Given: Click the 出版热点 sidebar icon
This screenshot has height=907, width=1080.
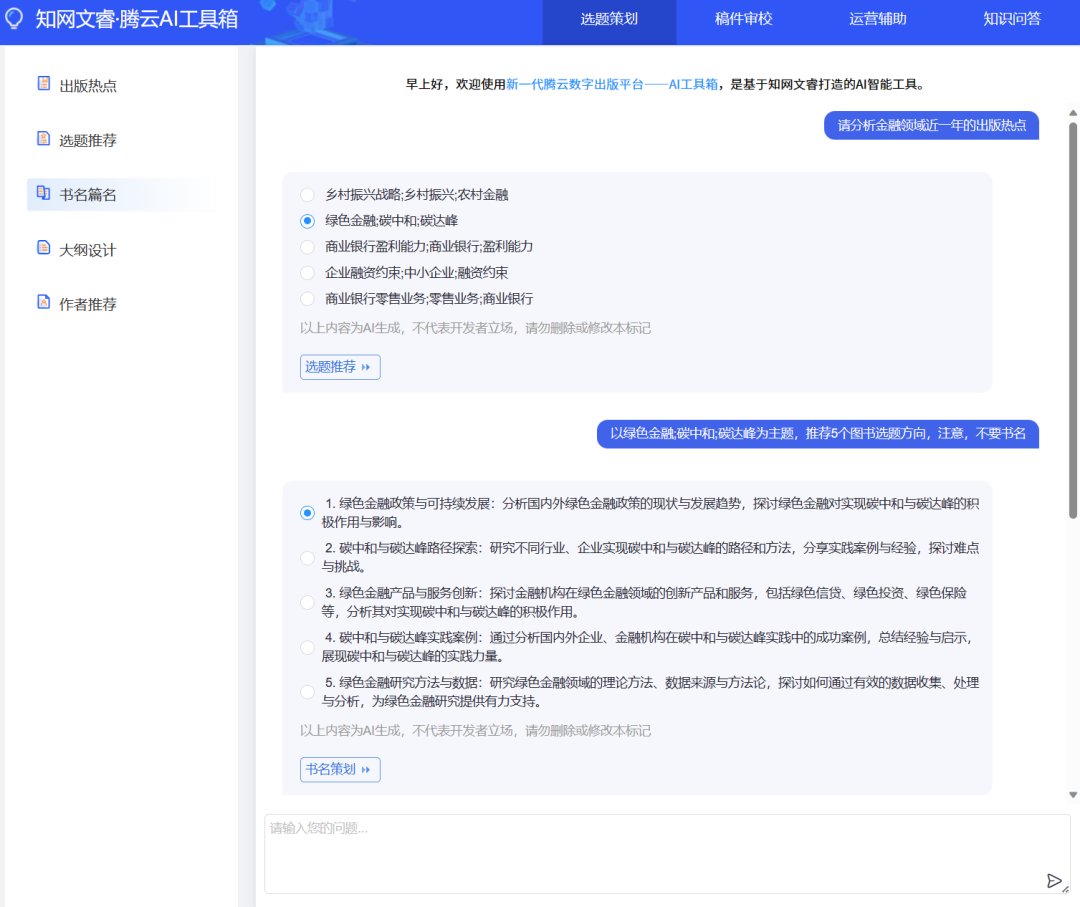Looking at the screenshot, I should (x=43, y=84).
